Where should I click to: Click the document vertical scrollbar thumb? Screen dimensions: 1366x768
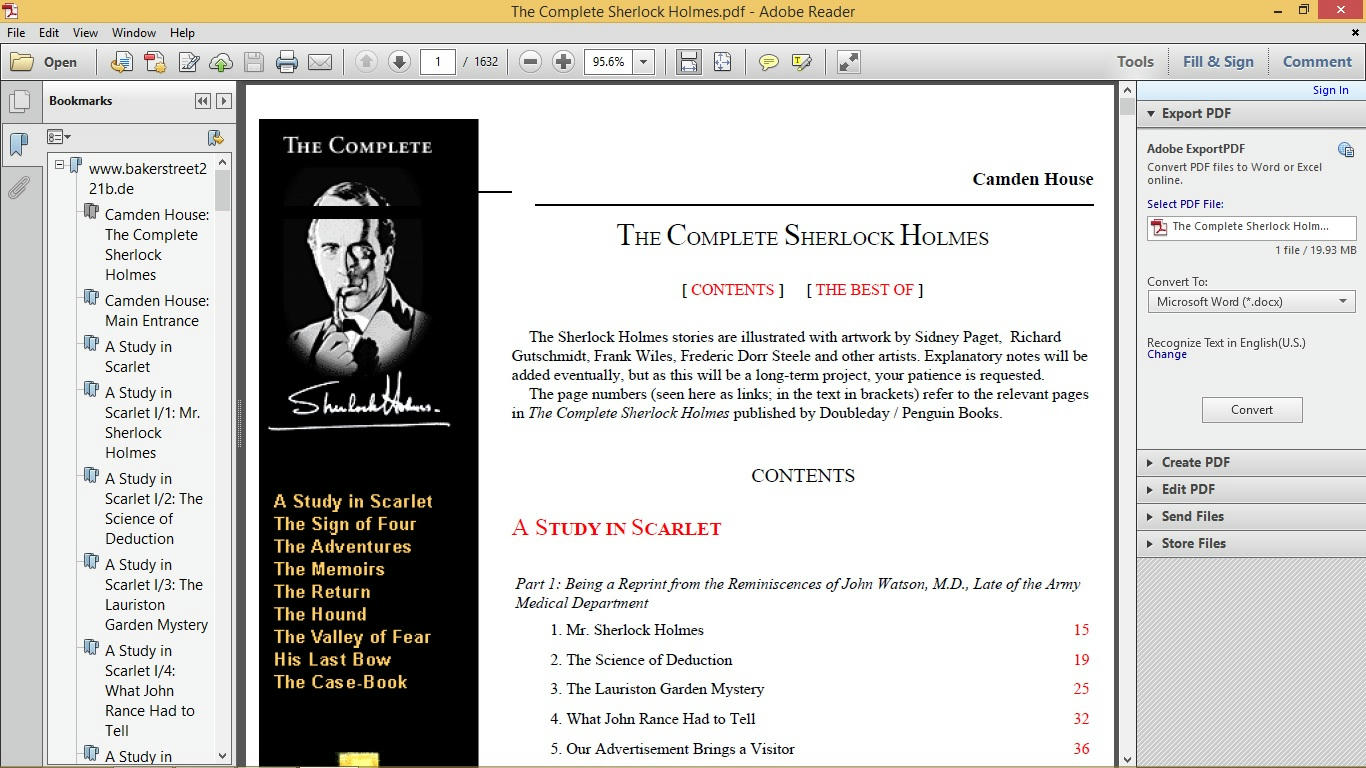tap(1127, 106)
